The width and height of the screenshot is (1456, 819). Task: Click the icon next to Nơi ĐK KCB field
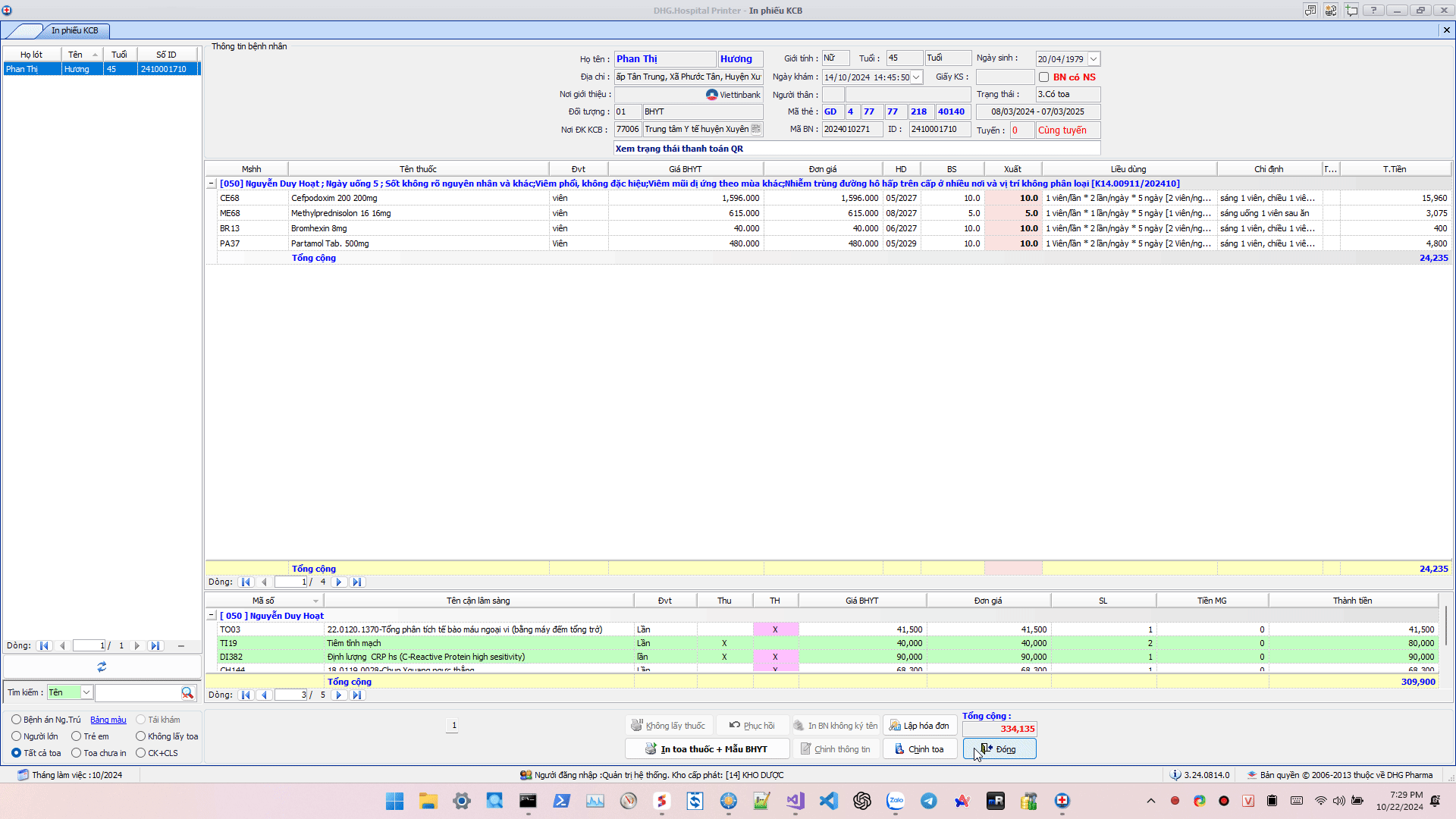(756, 129)
